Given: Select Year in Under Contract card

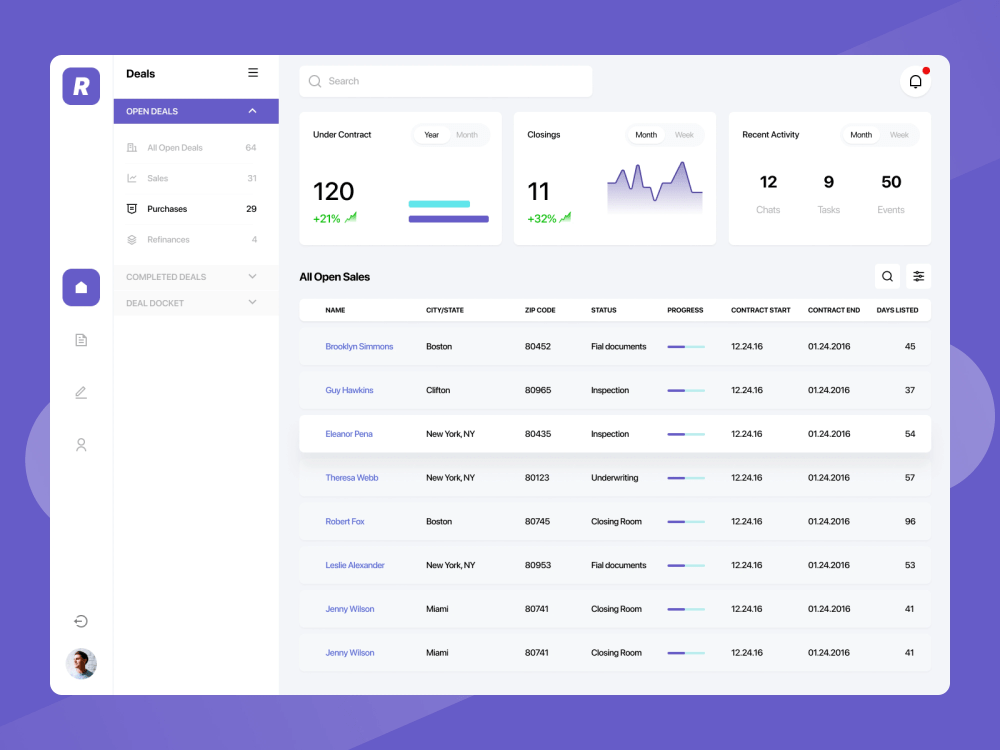Looking at the screenshot, I should point(432,135).
